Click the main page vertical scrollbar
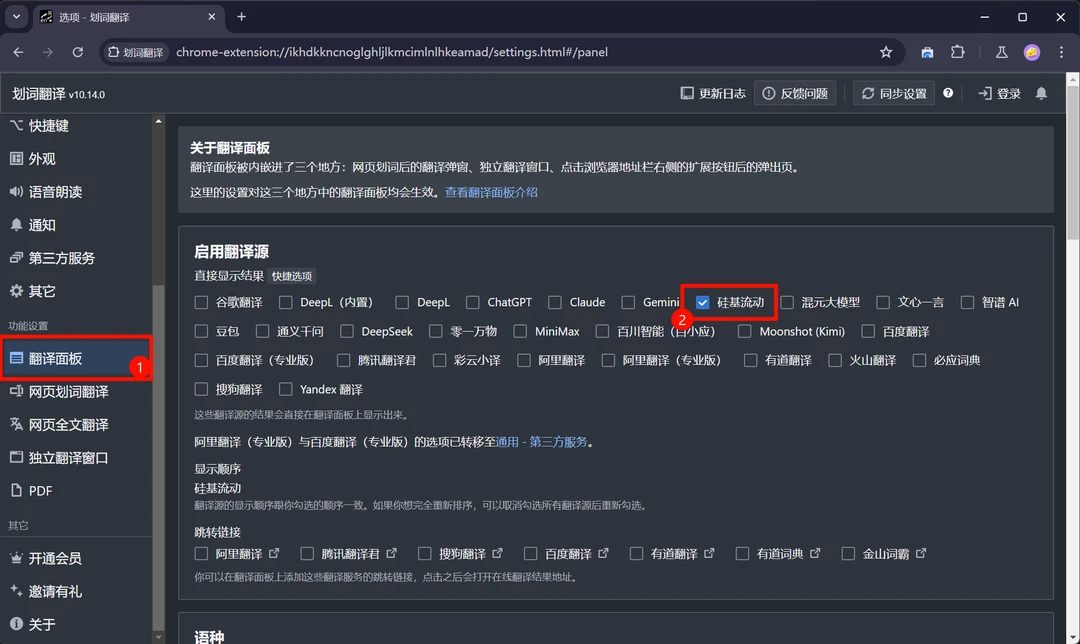The width and height of the screenshot is (1080, 644). tap(1073, 163)
